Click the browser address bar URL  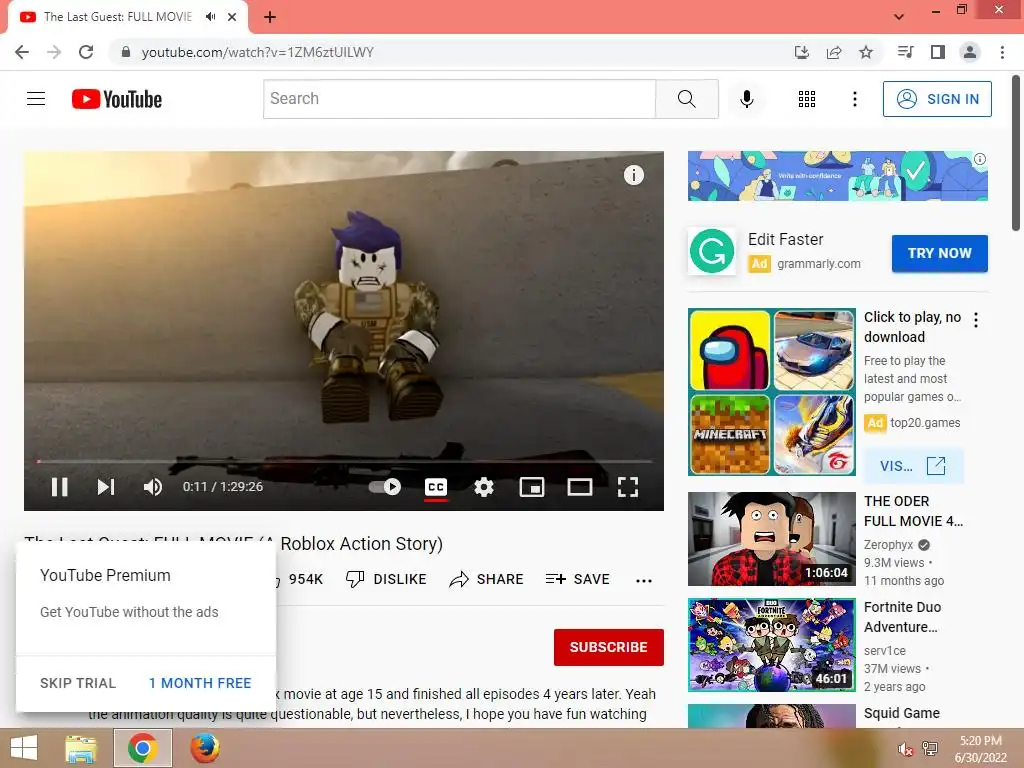pyautogui.click(x=258, y=52)
